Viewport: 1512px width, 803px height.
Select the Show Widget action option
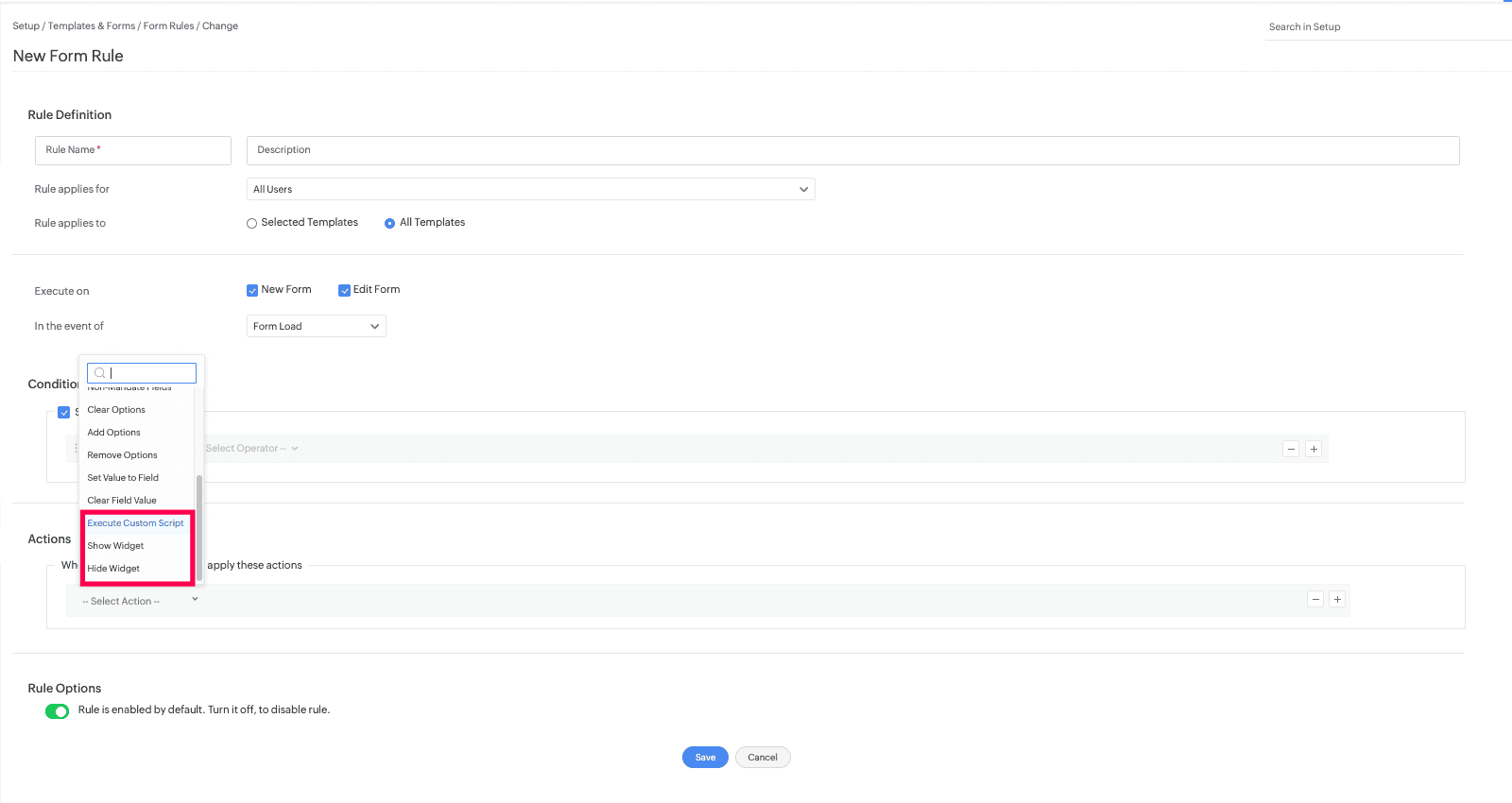tap(116, 546)
